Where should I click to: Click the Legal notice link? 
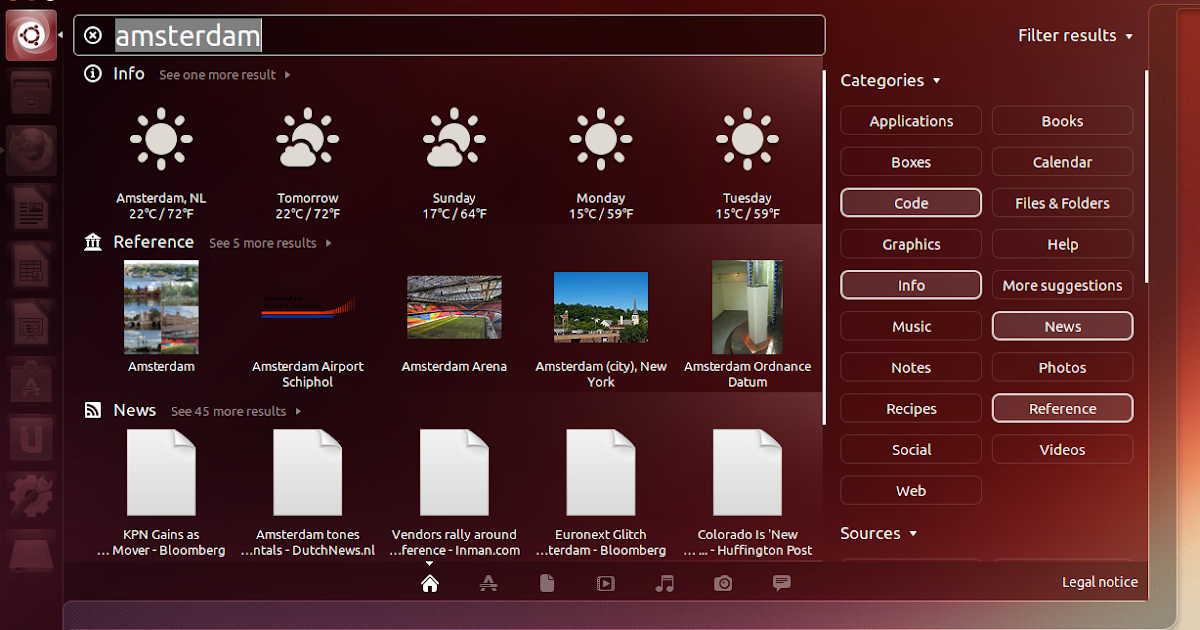pyautogui.click(x=1099, y=581)
